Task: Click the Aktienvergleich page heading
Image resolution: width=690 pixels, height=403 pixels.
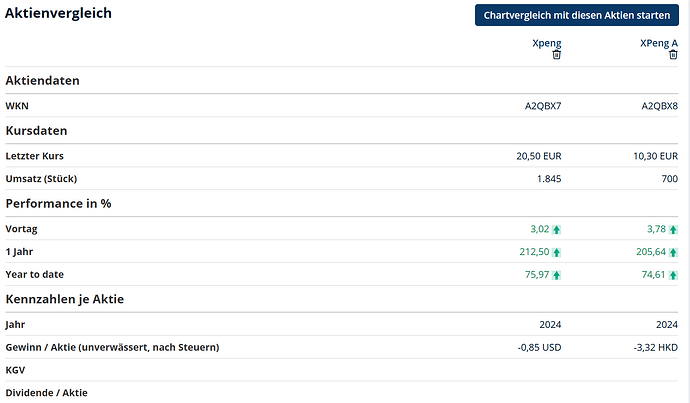Action: point(59,14)
